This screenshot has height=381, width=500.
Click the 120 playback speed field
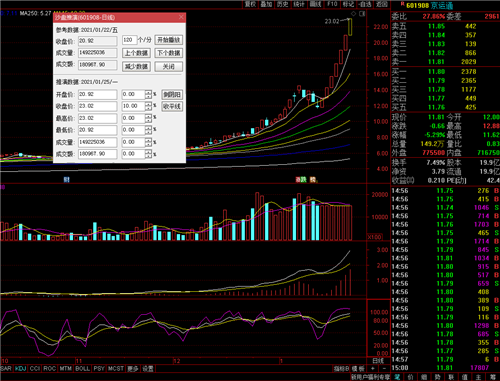point(130,40)
